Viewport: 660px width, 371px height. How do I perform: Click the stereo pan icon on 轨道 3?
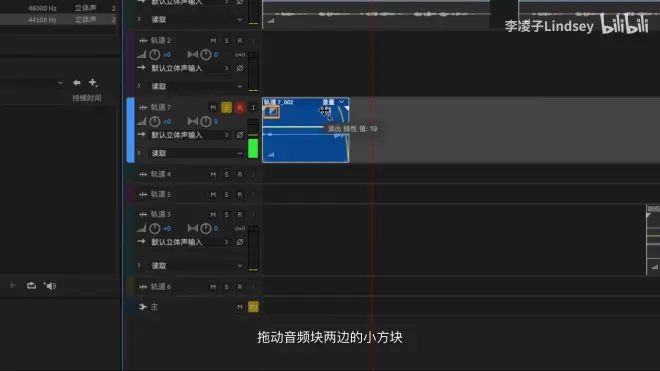point(193,228)
